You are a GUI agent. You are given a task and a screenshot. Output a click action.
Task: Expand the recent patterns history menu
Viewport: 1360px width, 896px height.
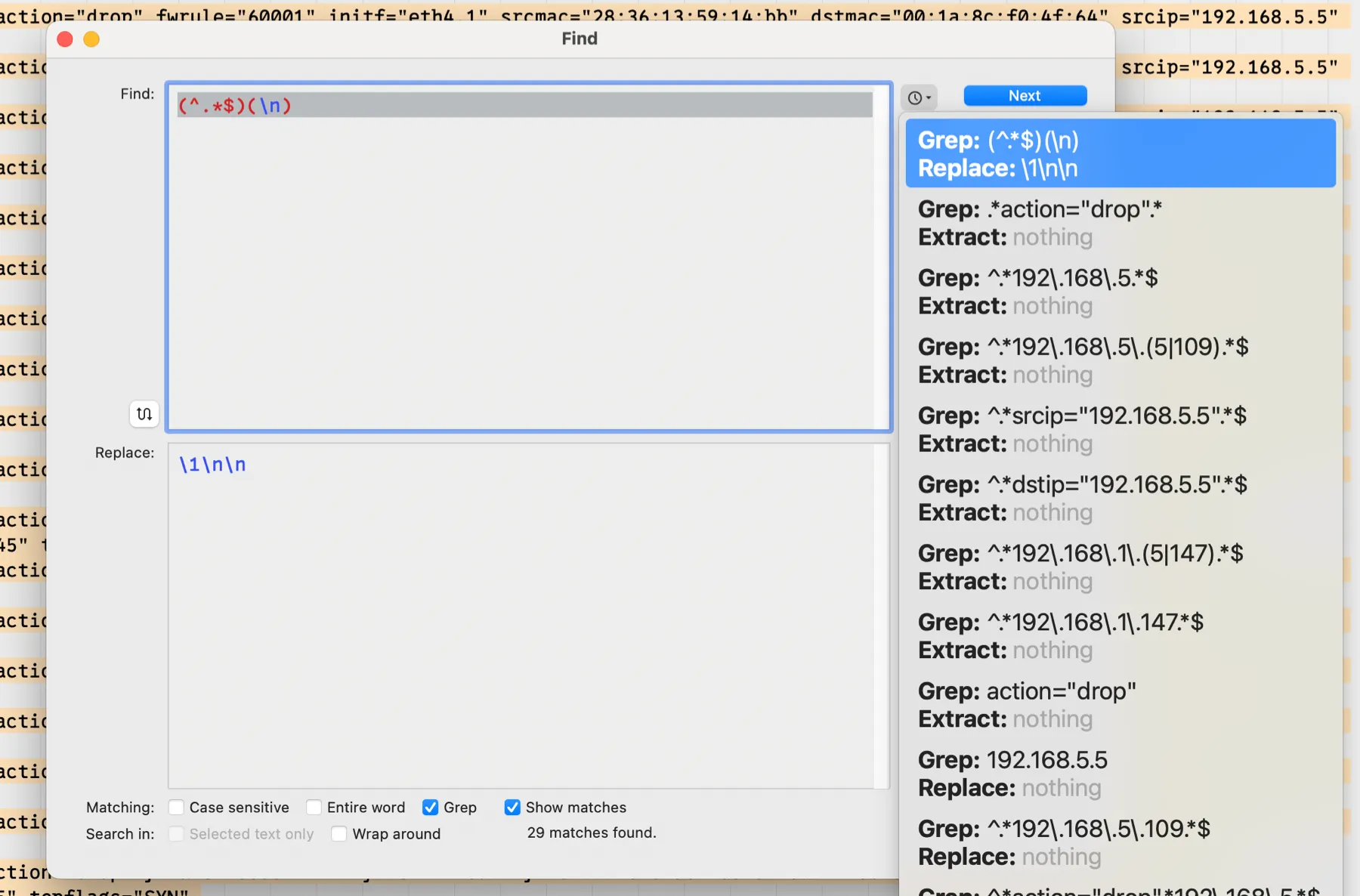919,97
